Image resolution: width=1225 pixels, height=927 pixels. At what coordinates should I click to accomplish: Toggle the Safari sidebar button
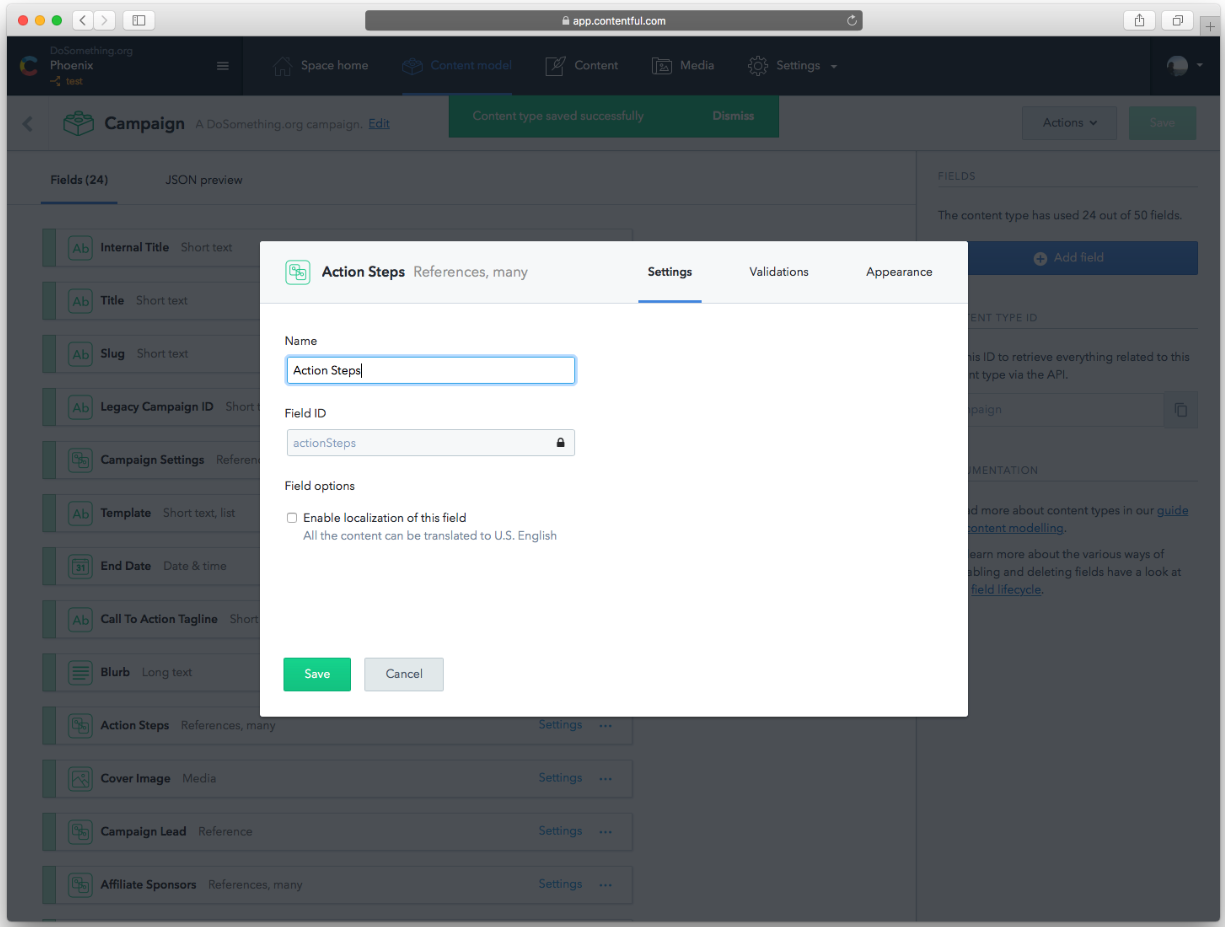click(x=138, y=20)
